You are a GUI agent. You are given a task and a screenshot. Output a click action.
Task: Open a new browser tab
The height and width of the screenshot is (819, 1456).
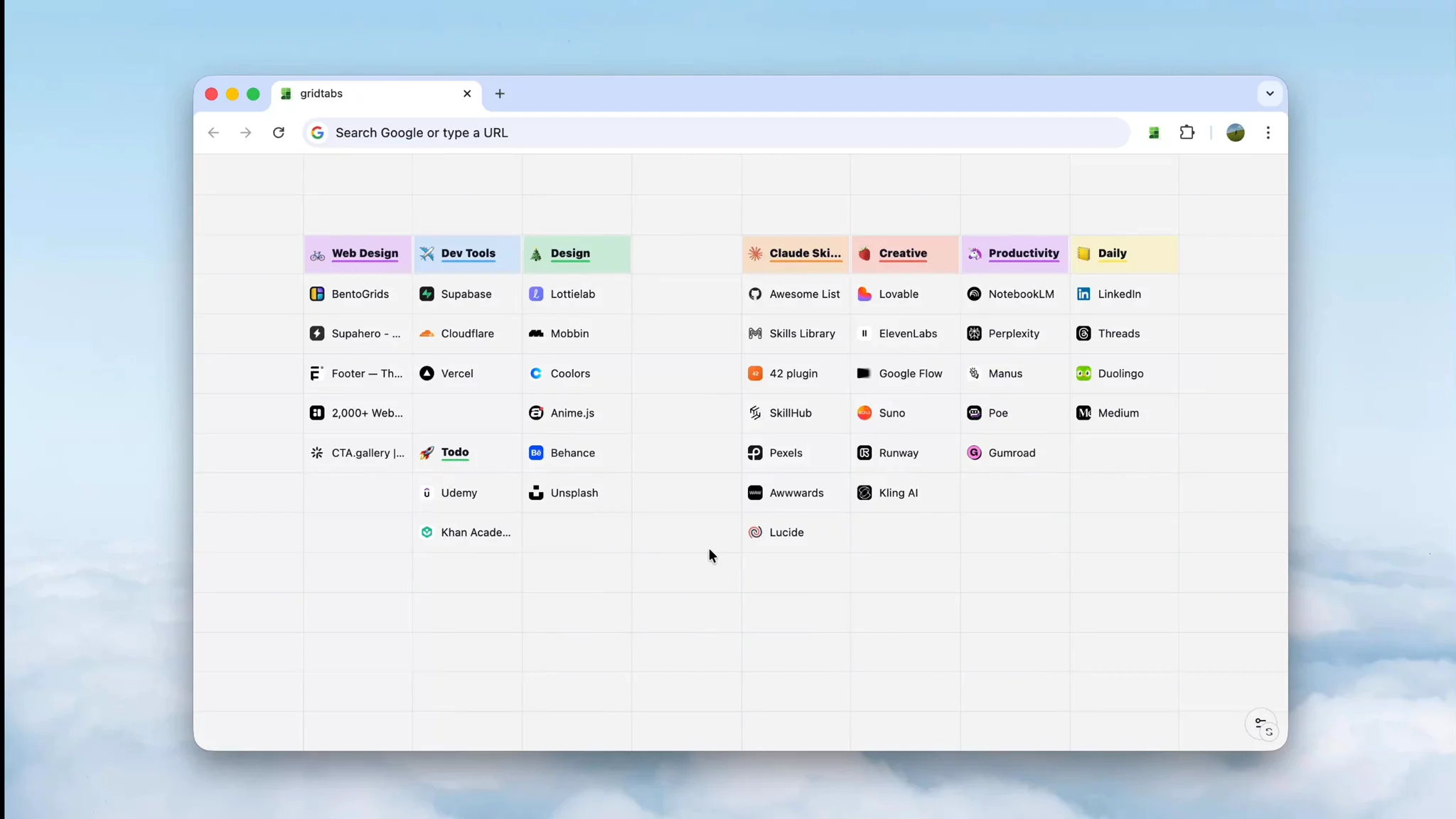[x=500, y=93]
